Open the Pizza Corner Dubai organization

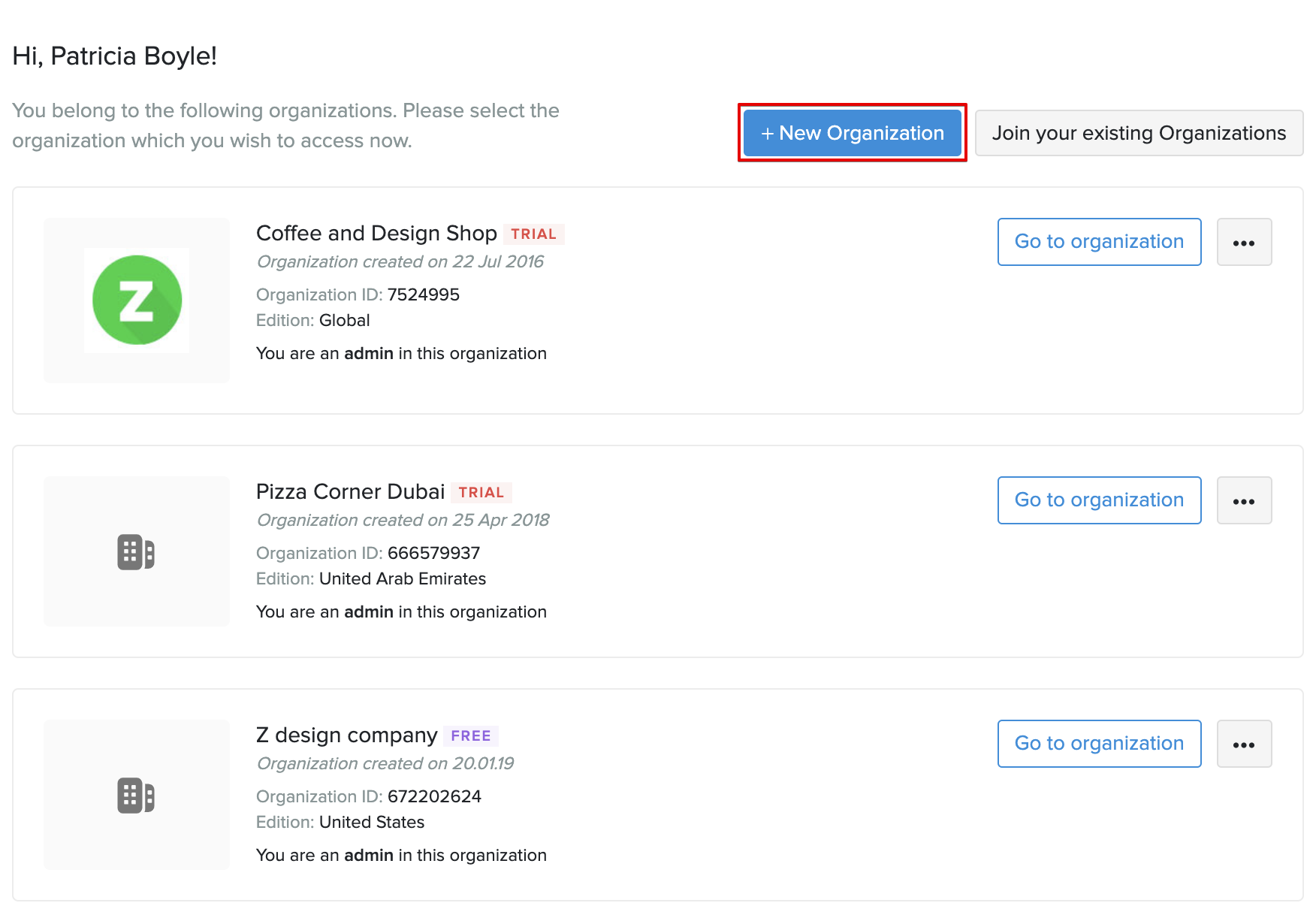[x=1098, y=500]
